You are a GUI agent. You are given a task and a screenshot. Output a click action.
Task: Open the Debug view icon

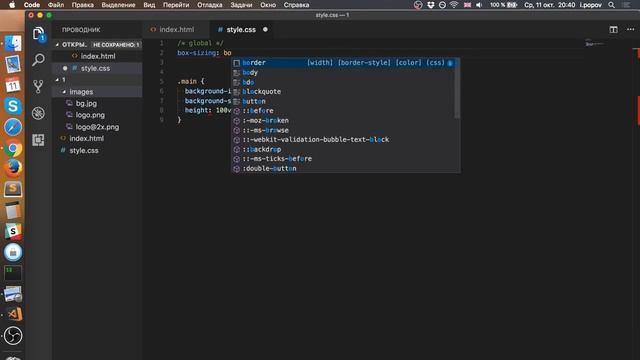click(38, 113)
